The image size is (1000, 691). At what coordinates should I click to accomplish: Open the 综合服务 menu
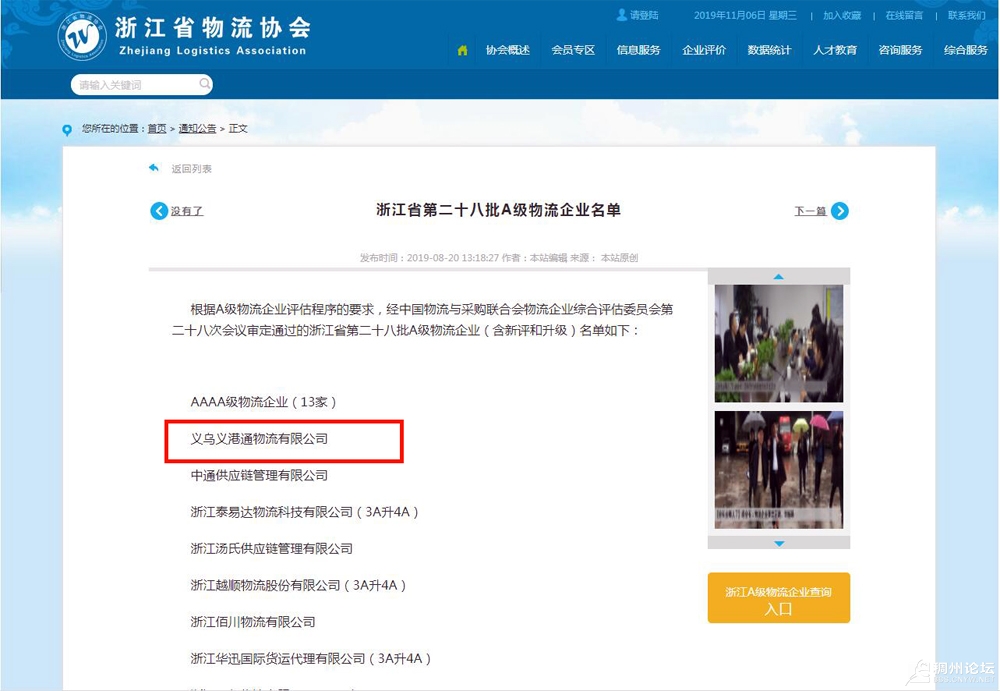click(x=966, y=50)
